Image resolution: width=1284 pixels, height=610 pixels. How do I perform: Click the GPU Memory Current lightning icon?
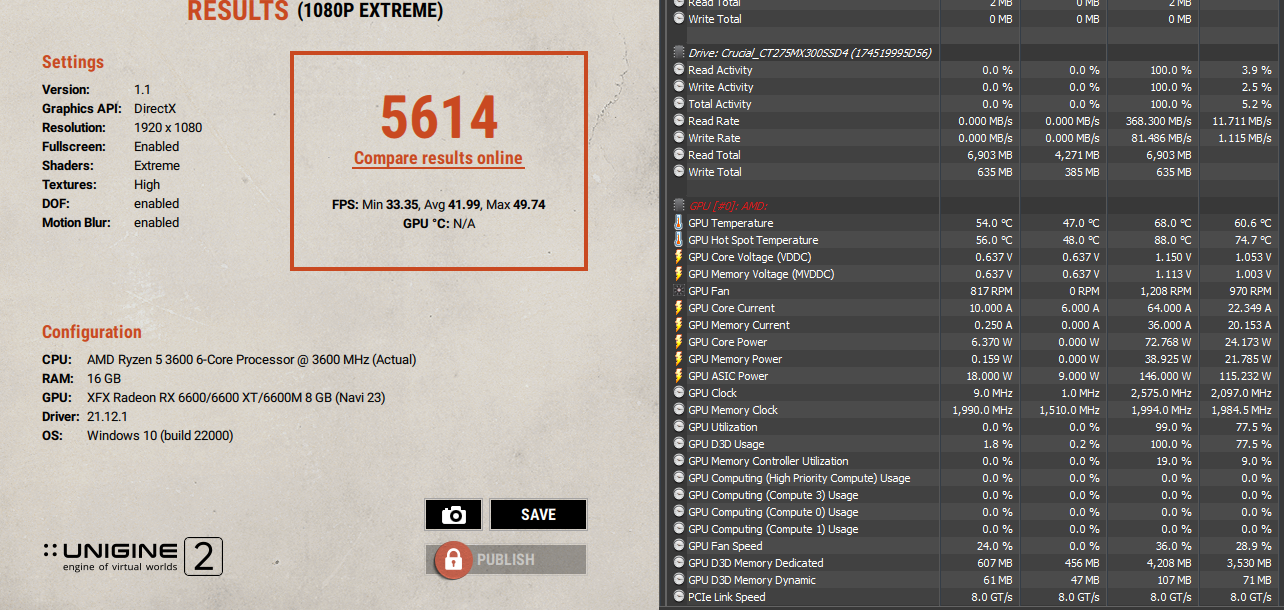679,325
